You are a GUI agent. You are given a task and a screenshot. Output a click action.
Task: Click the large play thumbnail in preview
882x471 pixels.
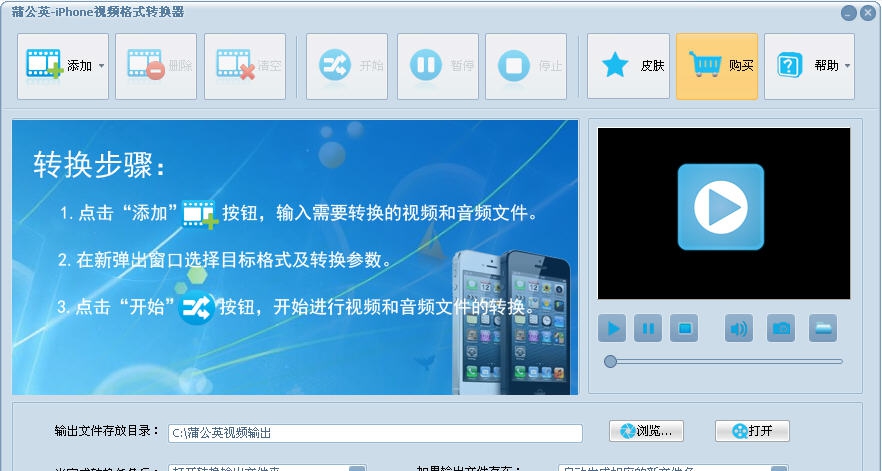coord(721,207)
